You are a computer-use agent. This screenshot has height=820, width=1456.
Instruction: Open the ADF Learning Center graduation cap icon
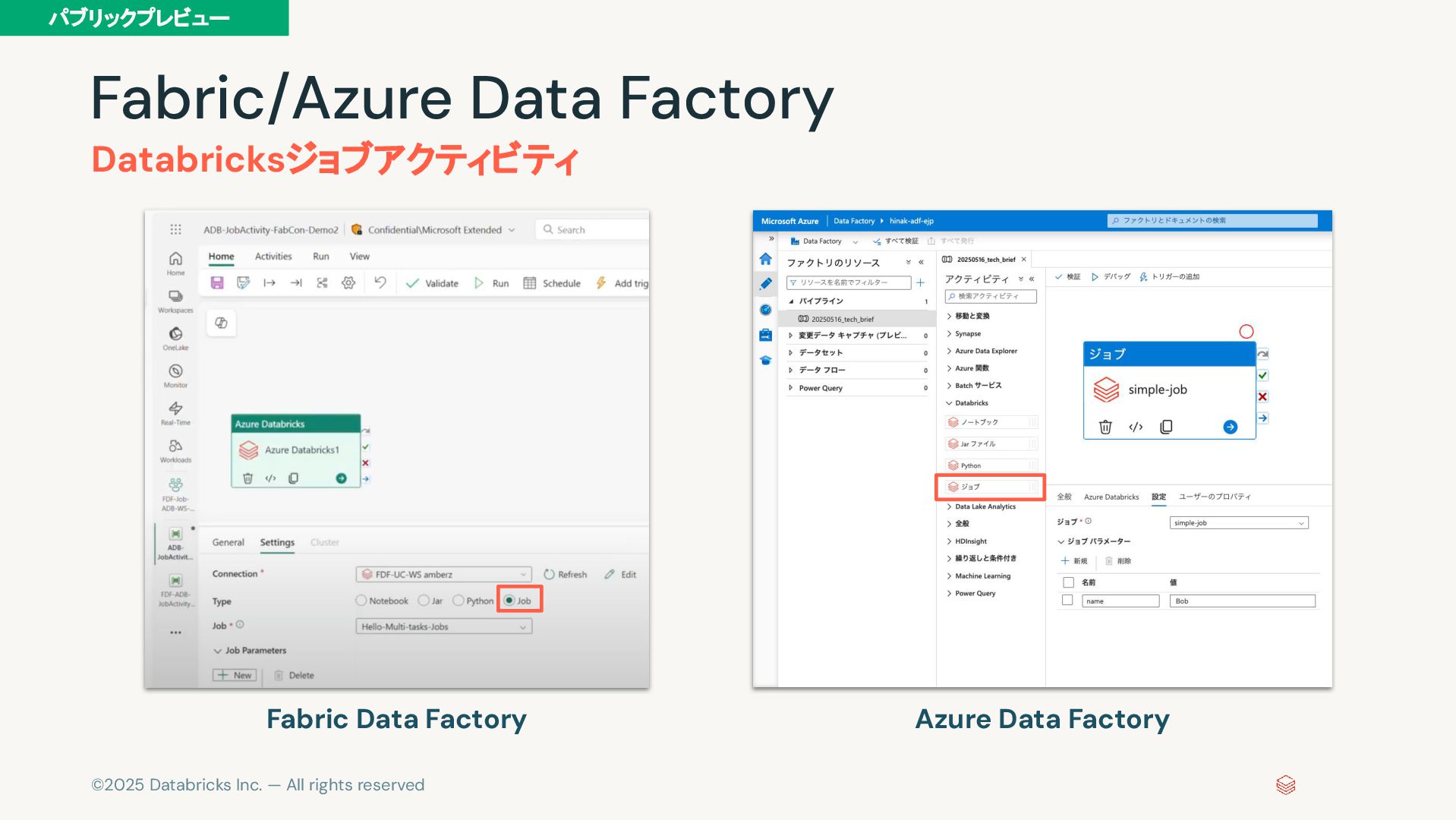coord(765,360)
